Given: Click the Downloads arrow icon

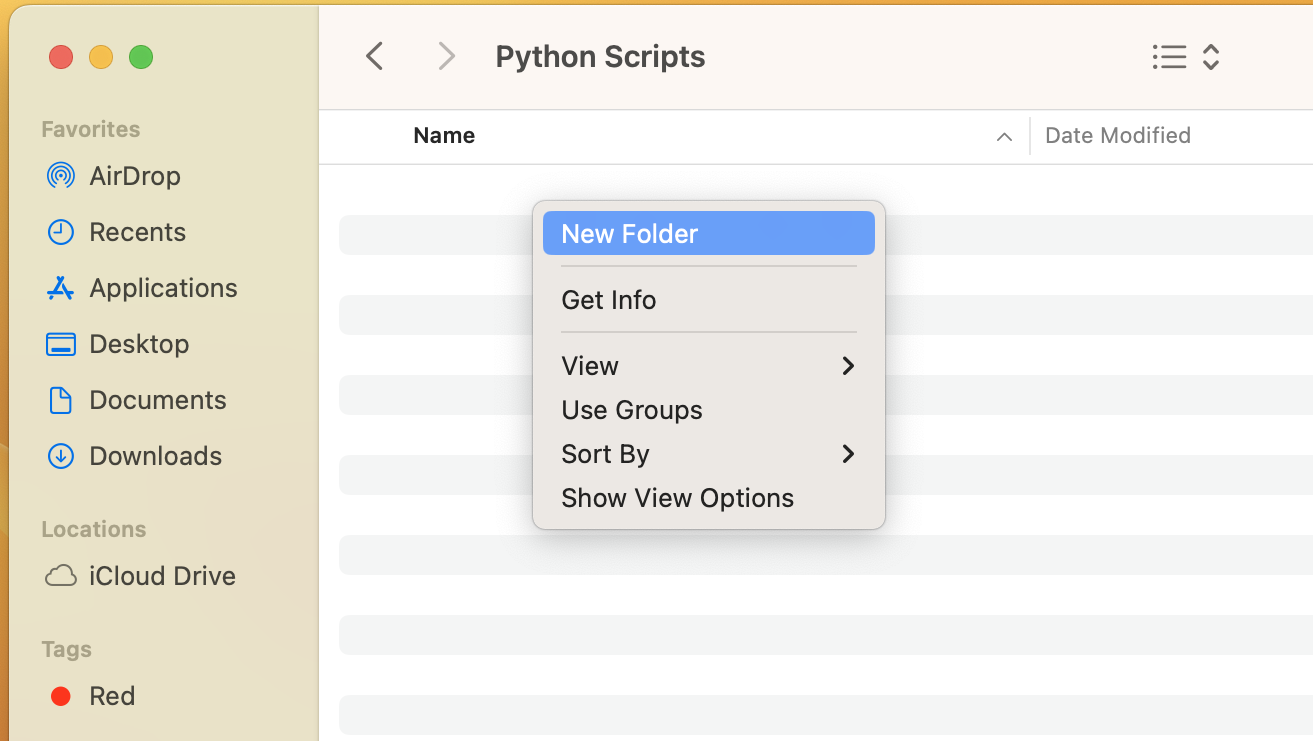Looking at the screenshot, I should pos(61,456).
